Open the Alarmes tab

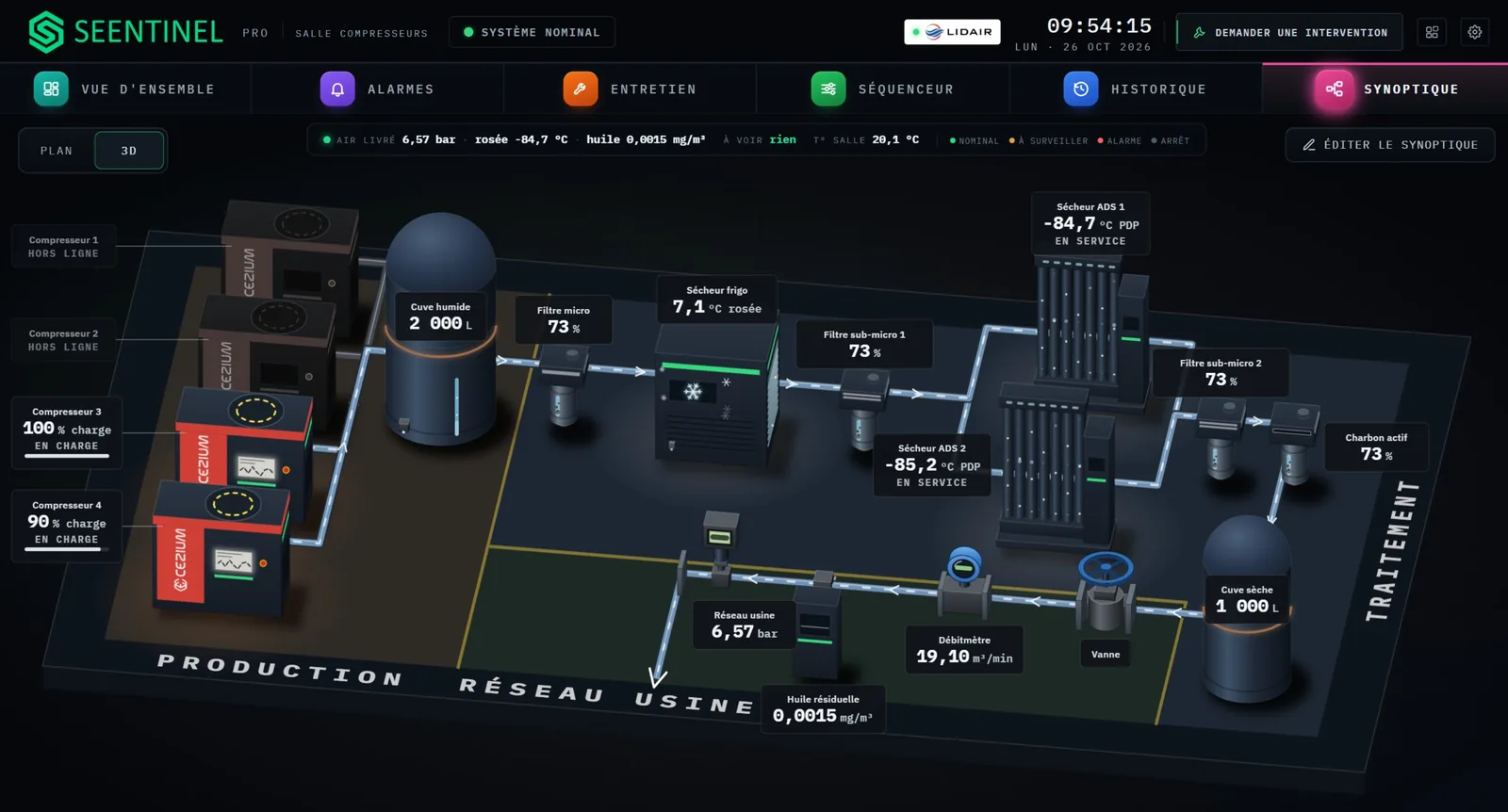click(x=377, y=89)
